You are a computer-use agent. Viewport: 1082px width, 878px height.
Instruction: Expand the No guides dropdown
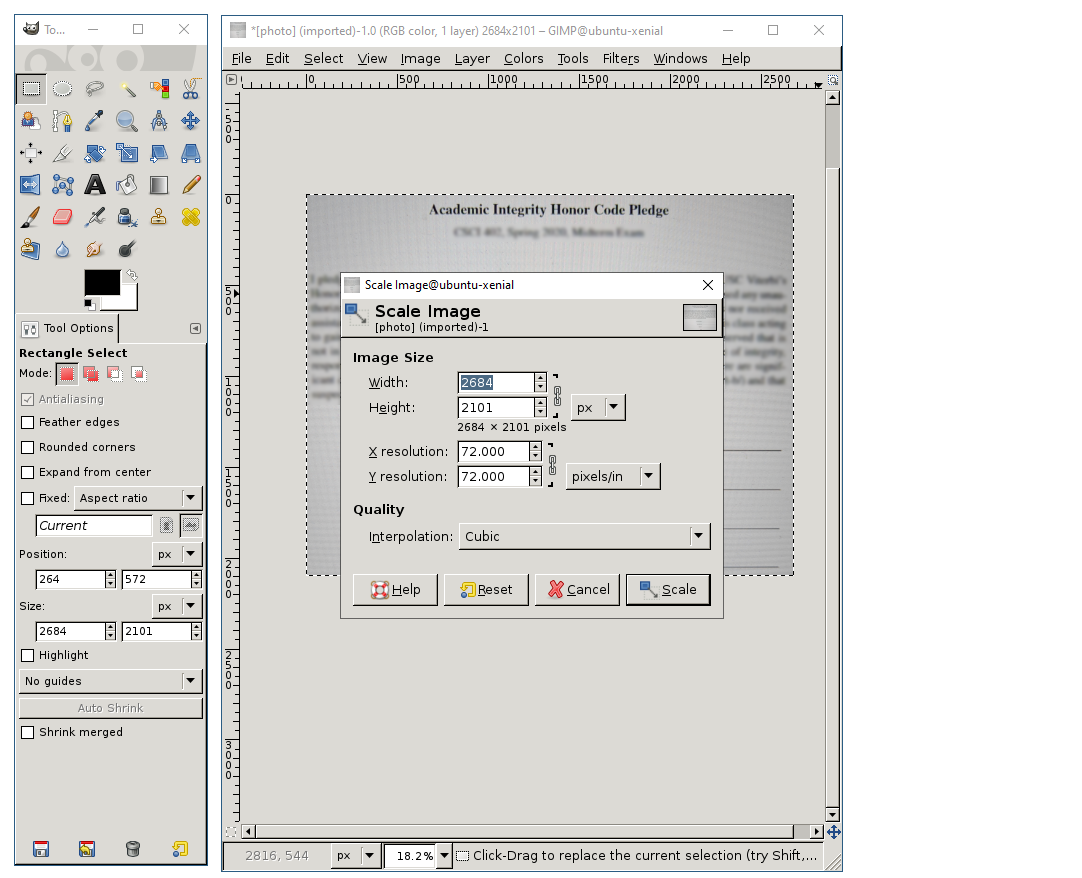pos(110,681)
